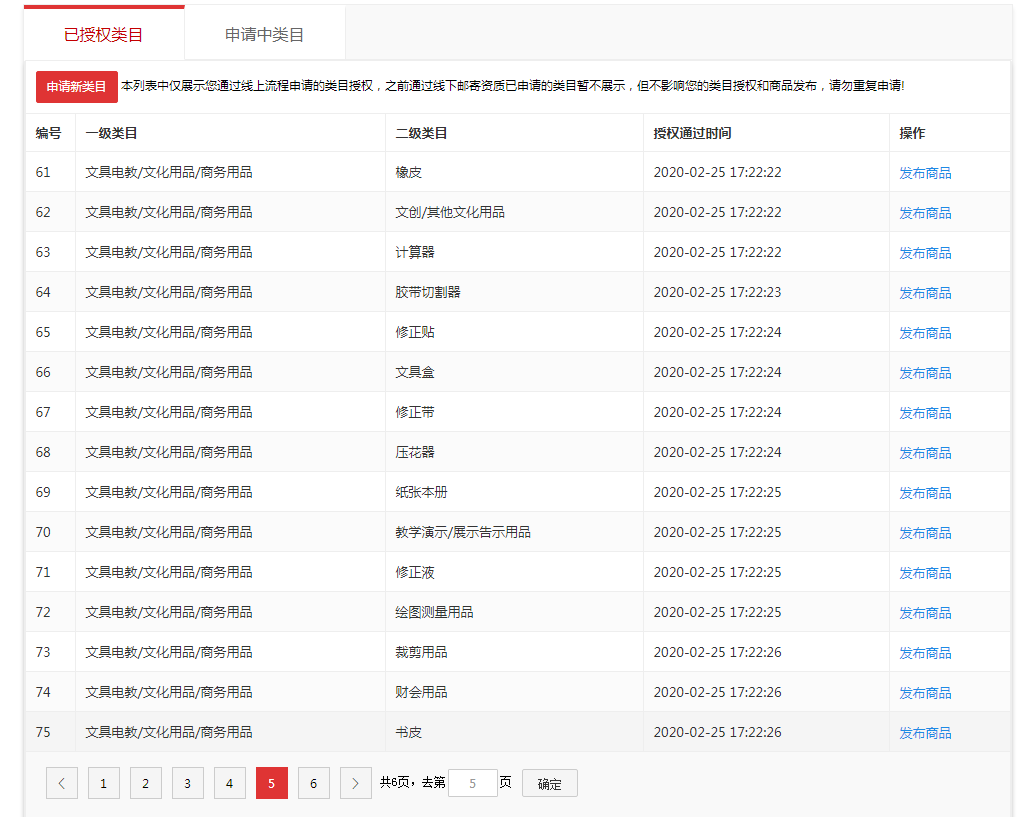This screenshot has height=817, width=1033.
Task: Click 发布商品 for 修正带 row
Action: tap(924, 412)
